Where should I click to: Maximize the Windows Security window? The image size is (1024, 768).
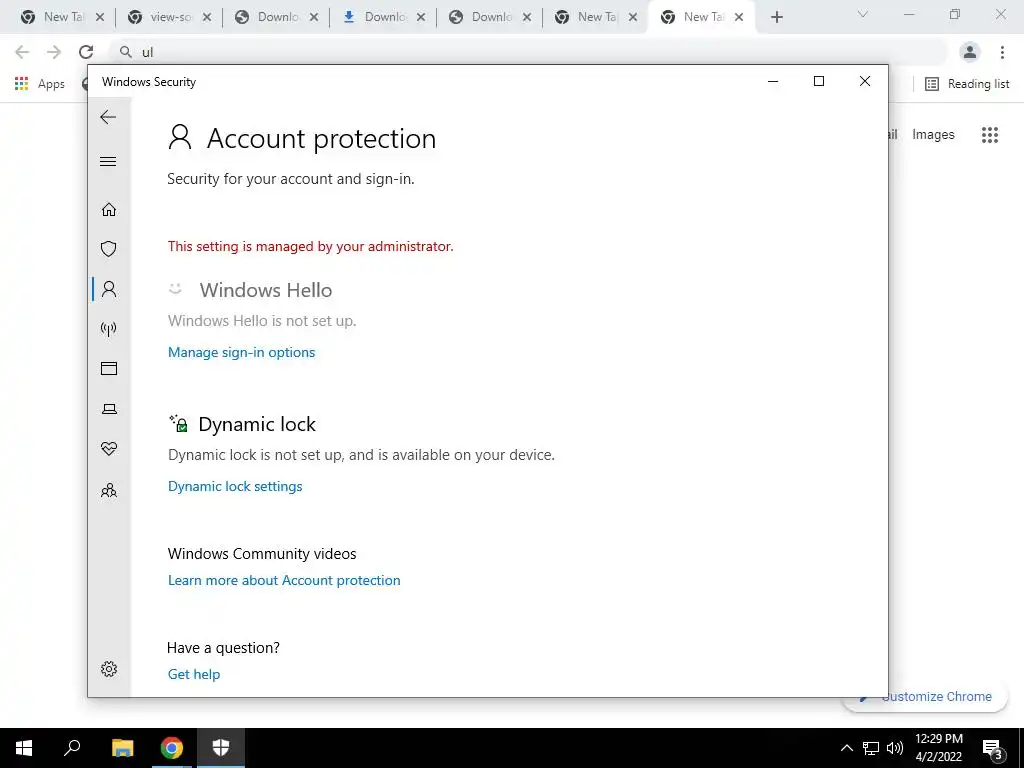pos(819,81)
